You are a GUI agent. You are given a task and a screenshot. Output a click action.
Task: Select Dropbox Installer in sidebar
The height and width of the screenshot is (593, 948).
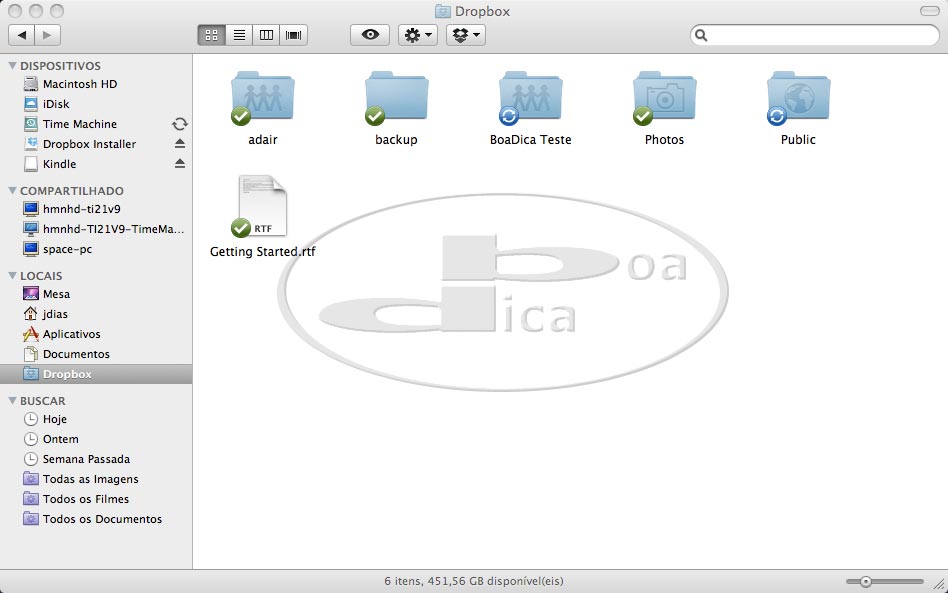point(96,144)
